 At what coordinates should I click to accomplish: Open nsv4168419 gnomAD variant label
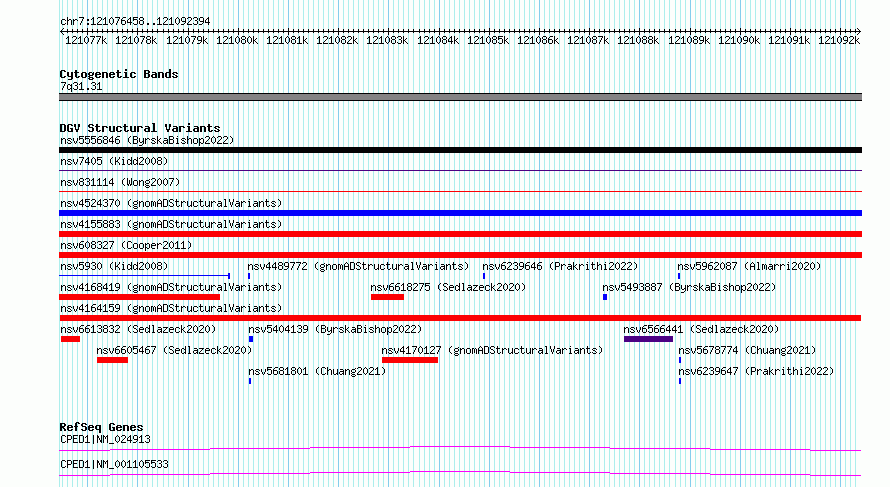pyautogui.click(x=171, y=287)
